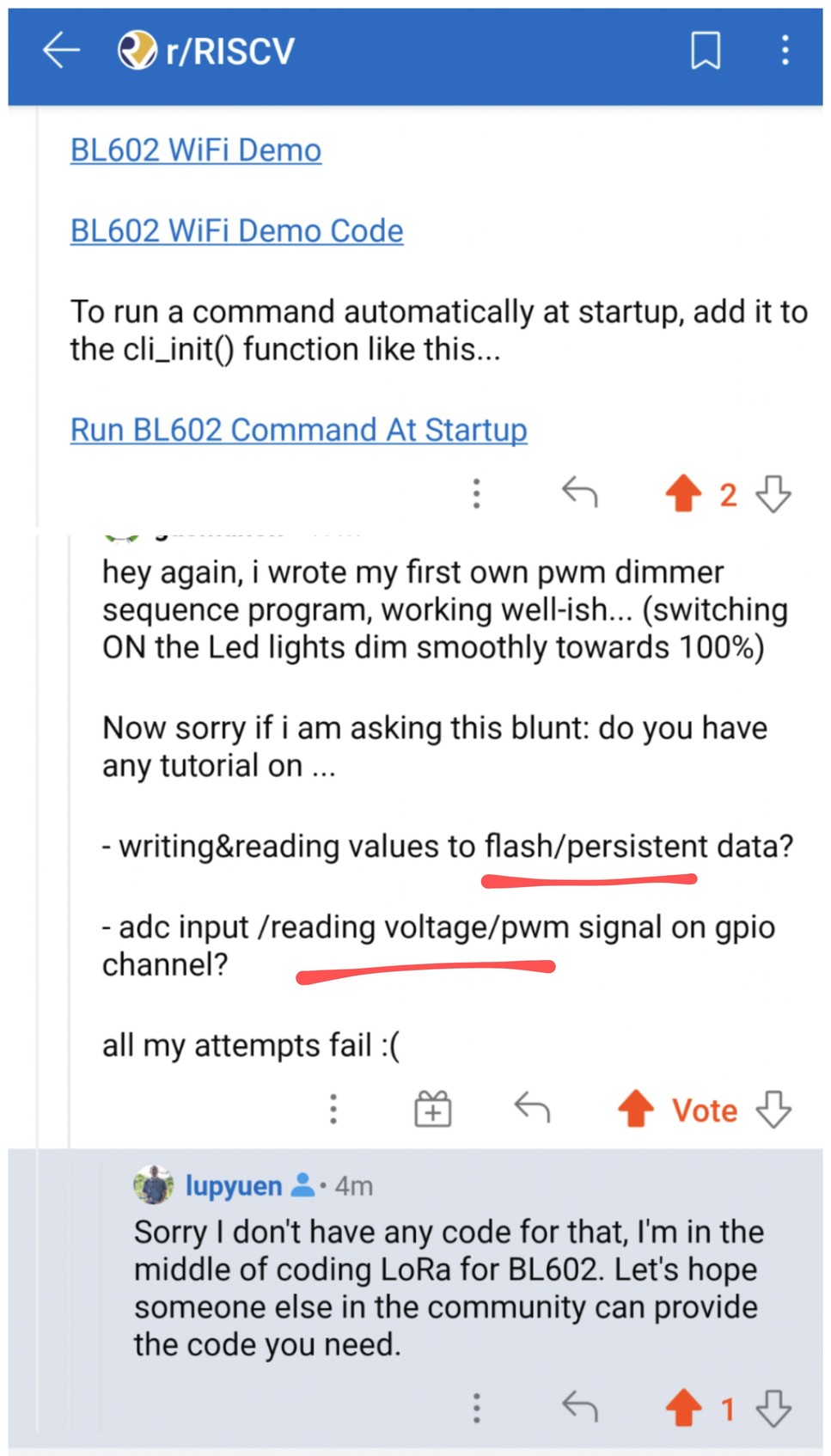Open BL602 WiFi Demo link
This screenshot has height=1456, width=831.
click(x=196, y=150)
